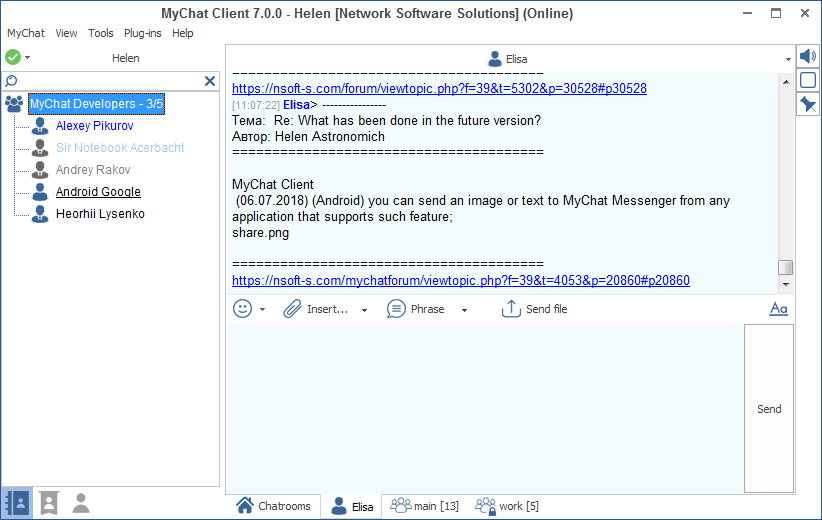This screenshot has height=520, width=822.
Task: Open the MyChat menu
Action: click(26, 33)
